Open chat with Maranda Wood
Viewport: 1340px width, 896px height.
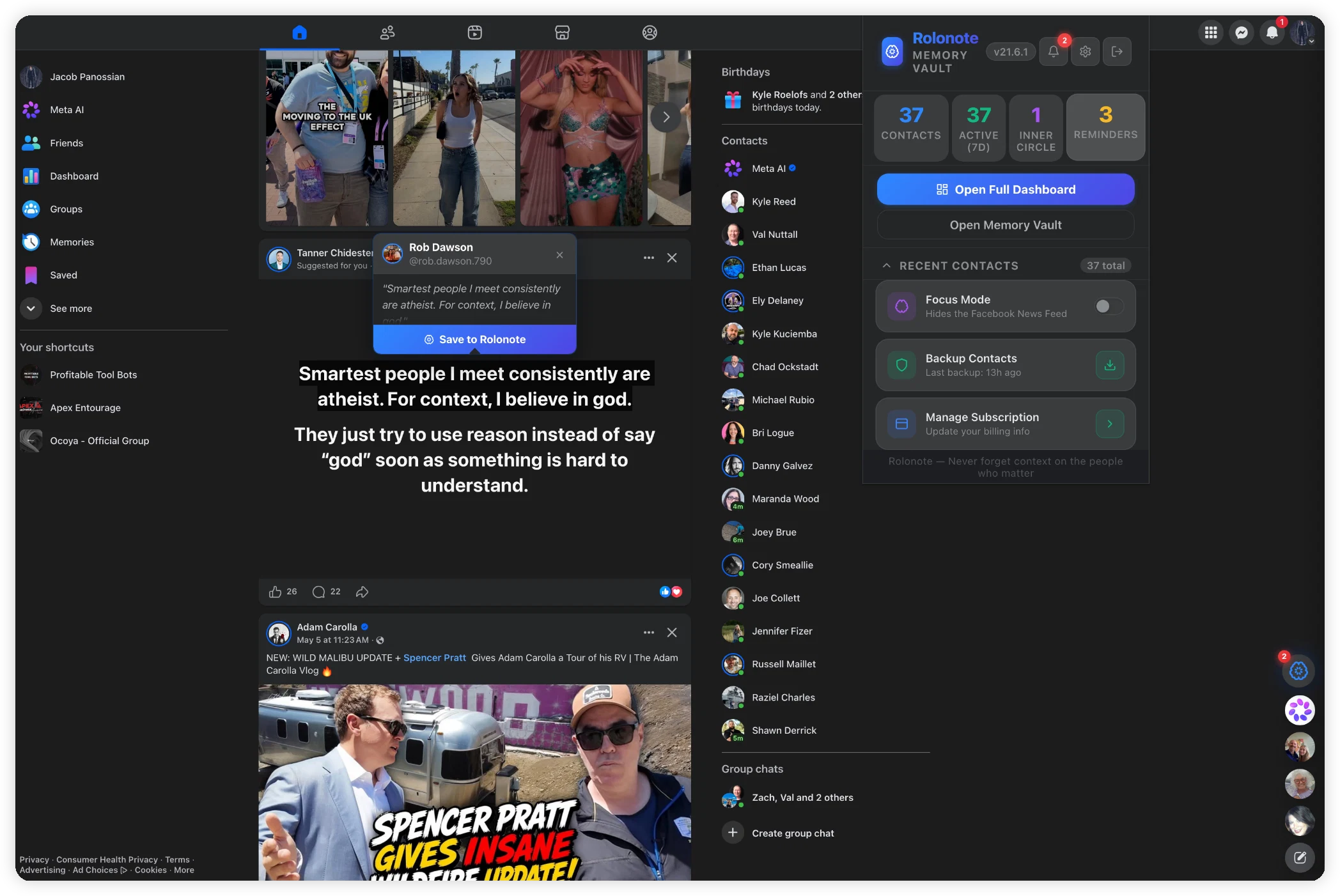click(x=785, y=499)
